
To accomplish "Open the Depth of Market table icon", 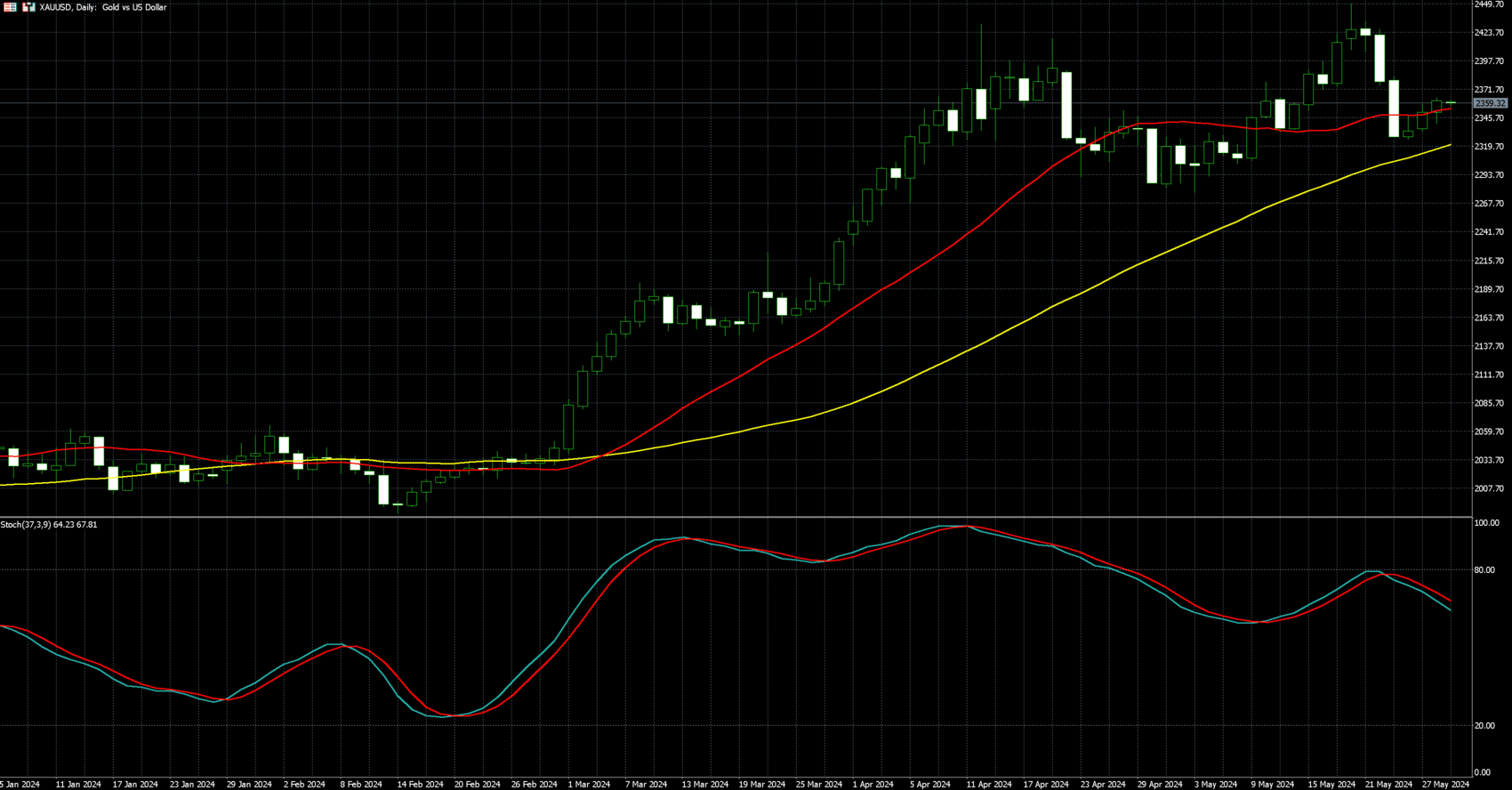I will pyautogui.click(x=10, y=7).
